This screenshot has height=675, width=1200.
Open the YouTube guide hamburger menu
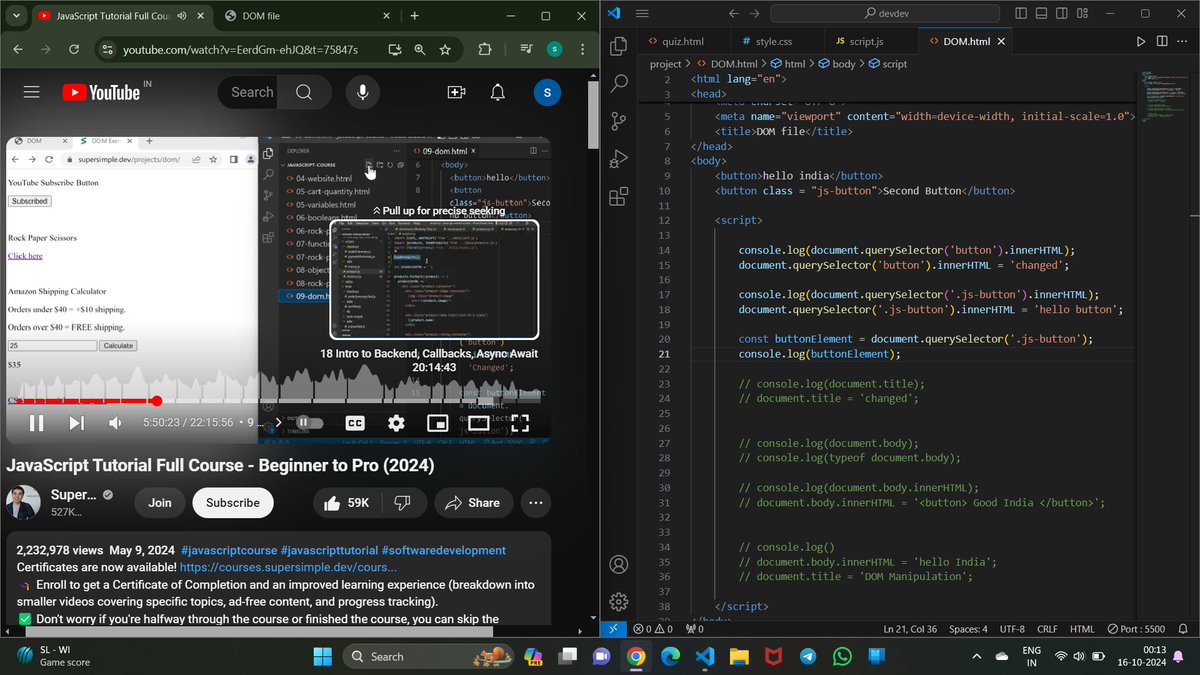pyautogui.click(x=31, y=92)
